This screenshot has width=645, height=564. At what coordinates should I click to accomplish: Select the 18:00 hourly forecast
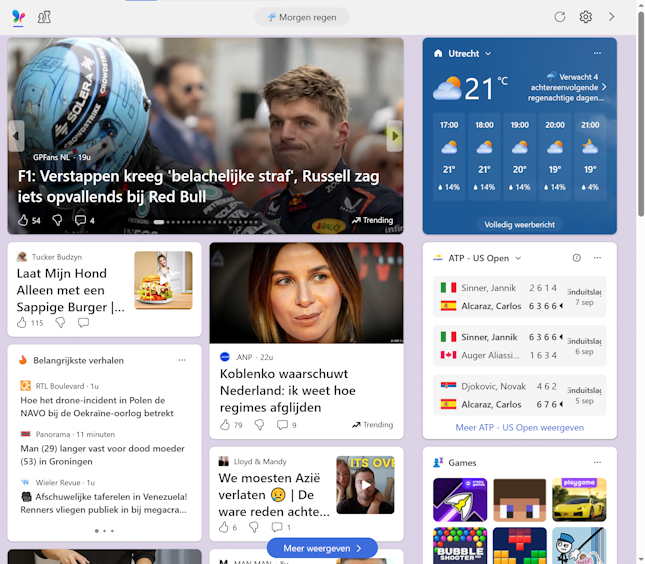click(x=484, y=156)
